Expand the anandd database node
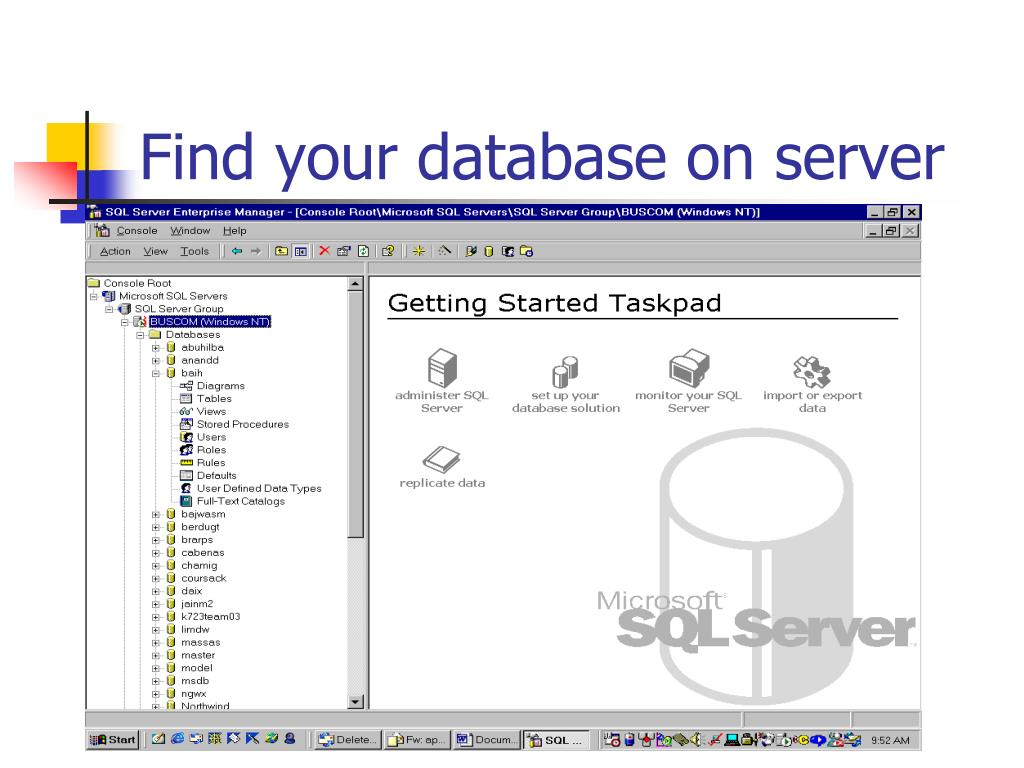1024x768 pixels. (x=155, y=360)
